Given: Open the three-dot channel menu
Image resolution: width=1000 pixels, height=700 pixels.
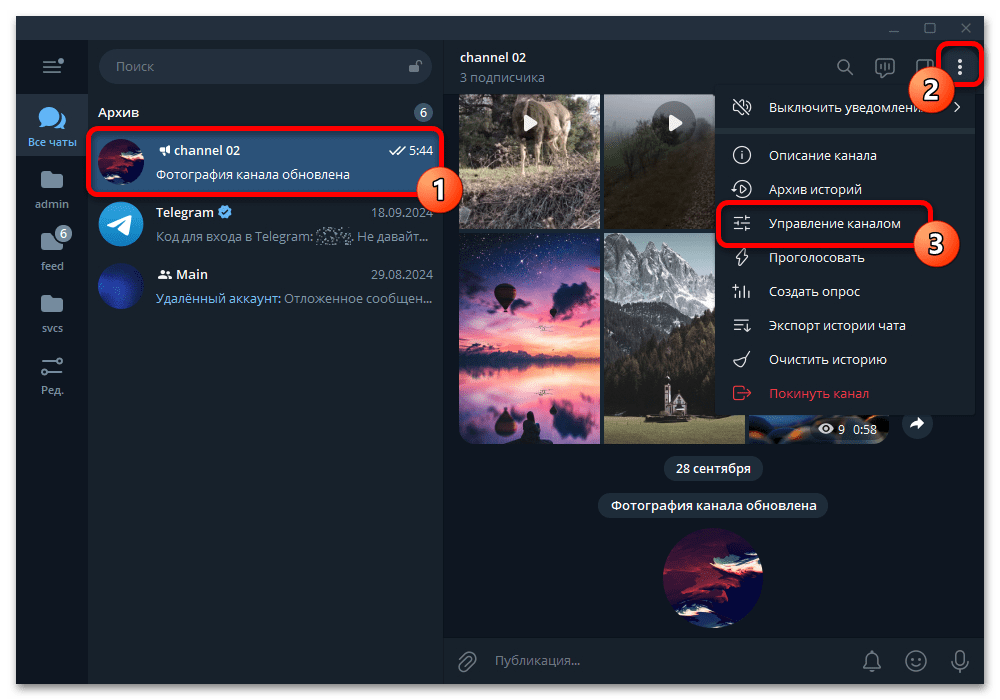Looking at the screenshot, I should point(959,66).
